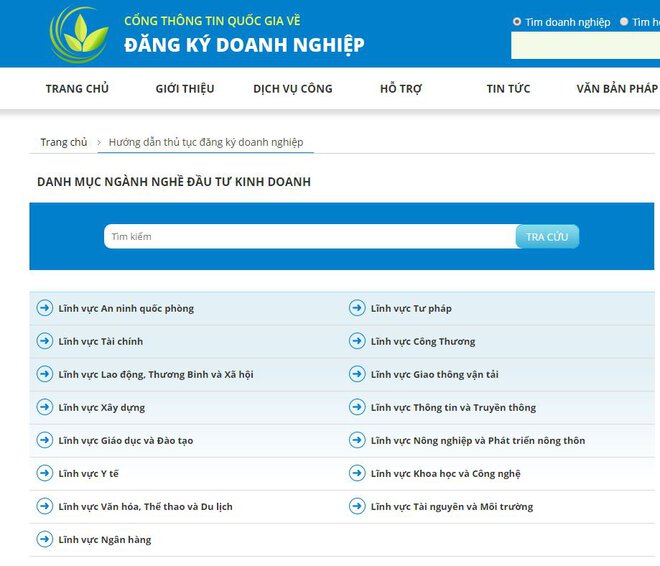
Task: Click arrow icon beside Lĩnh vực Nông nghiệp
Action: coord(357,440)
